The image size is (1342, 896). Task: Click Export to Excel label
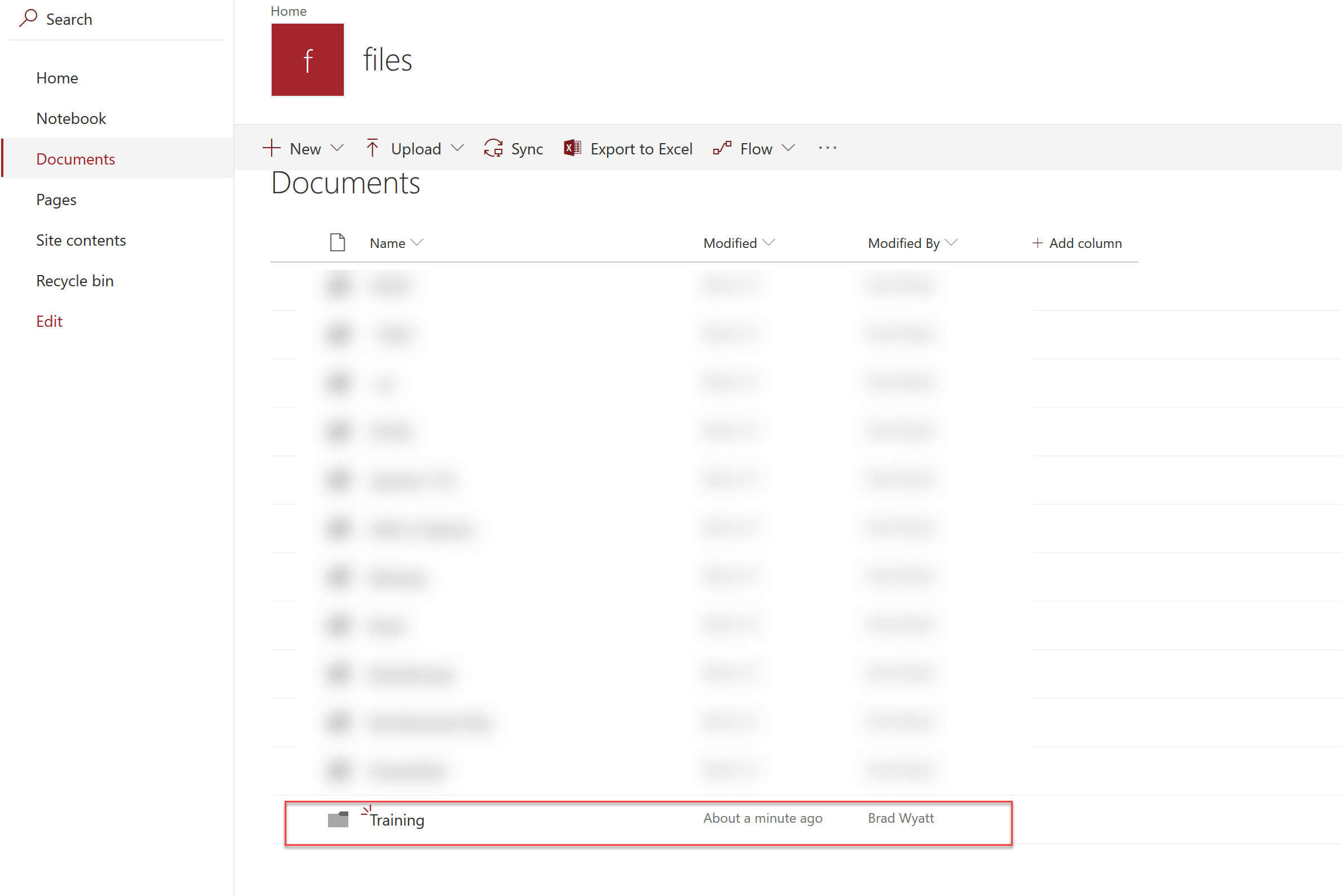pyautogui.click(x=641, y=149)
